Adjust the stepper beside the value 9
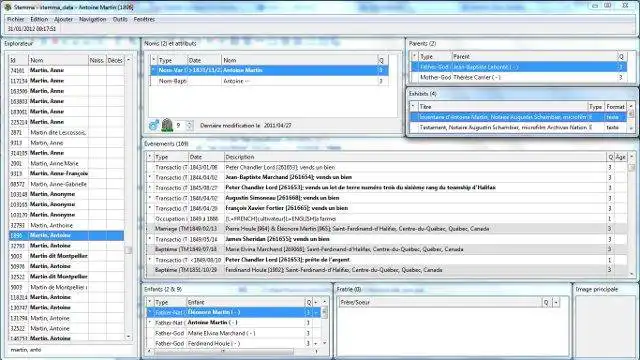Screen dimensions: 640x360 [189, 125]
